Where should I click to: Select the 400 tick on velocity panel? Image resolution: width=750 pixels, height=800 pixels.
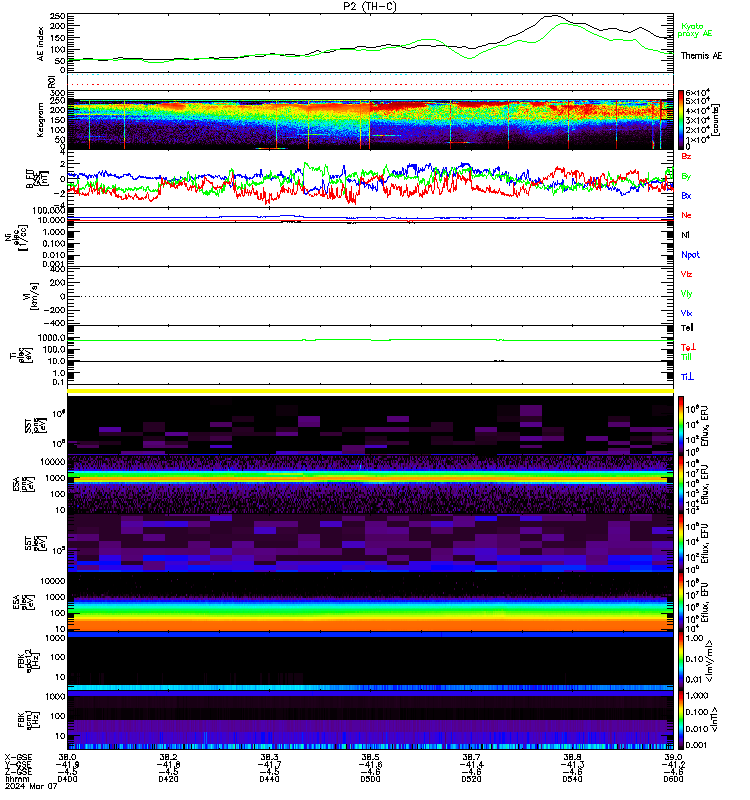coord(58,268)
